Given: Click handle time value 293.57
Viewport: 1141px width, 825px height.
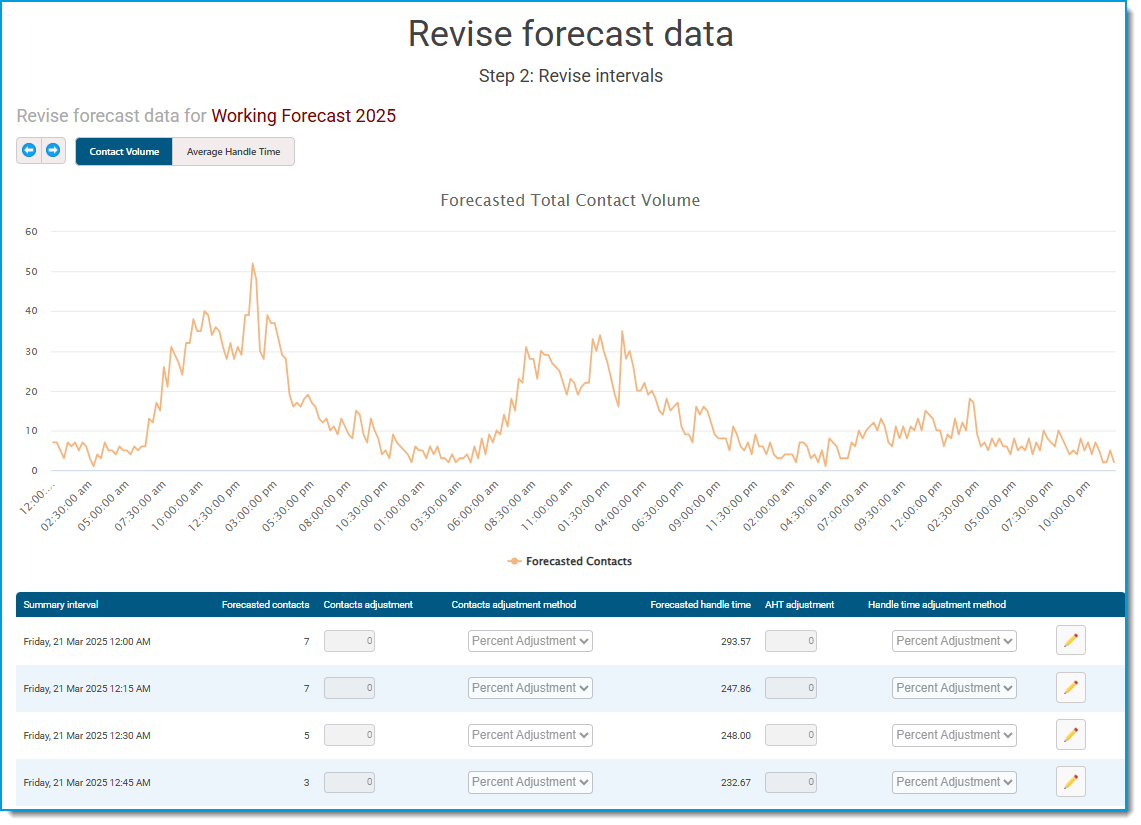Looking at the screenshot, I should tap(736, 642).
